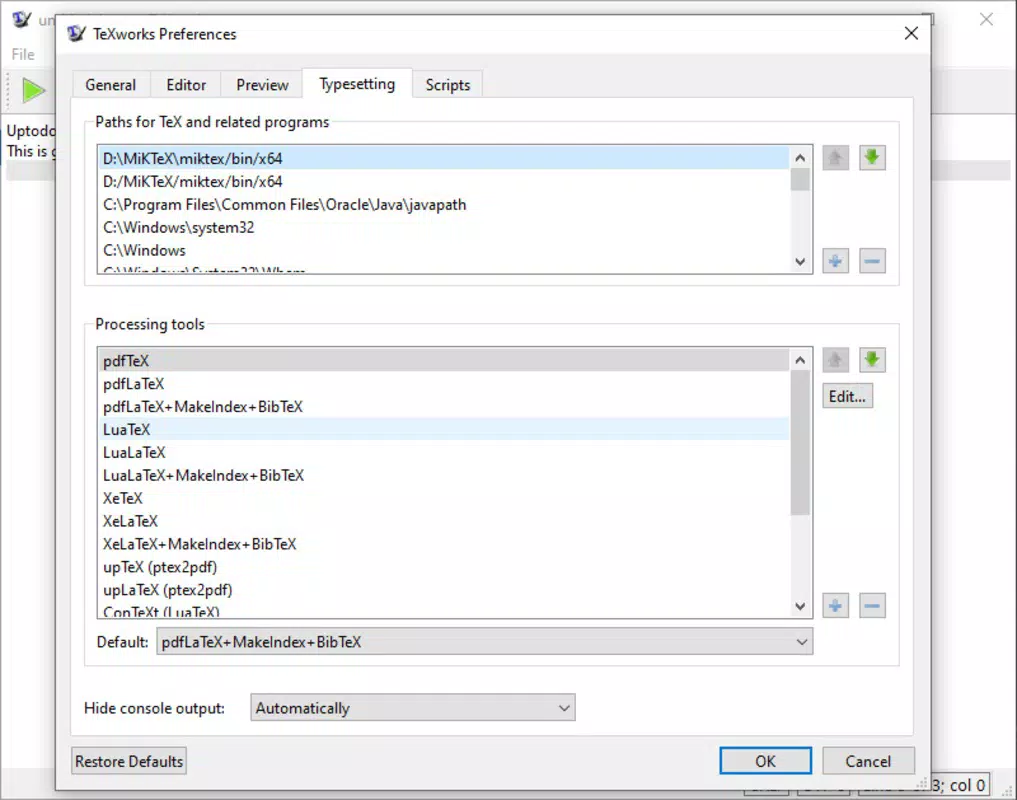Image resolution: width=1017 pixels, height=800 pixels.
Task: Close the main TeXworks window behind the dialog
Action: (x=987, y=19)
